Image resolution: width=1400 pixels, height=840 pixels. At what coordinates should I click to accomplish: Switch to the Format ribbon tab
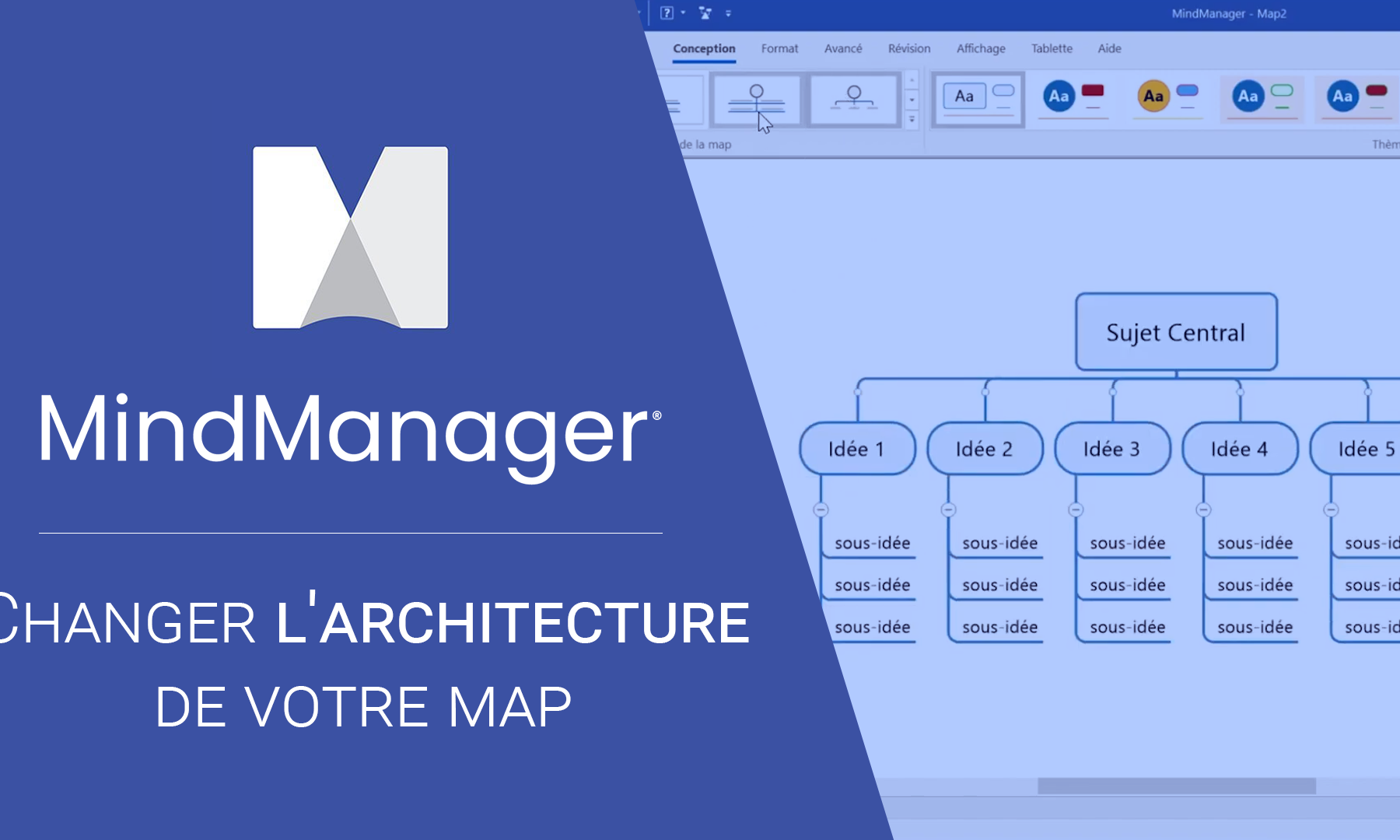coord(779,48)
